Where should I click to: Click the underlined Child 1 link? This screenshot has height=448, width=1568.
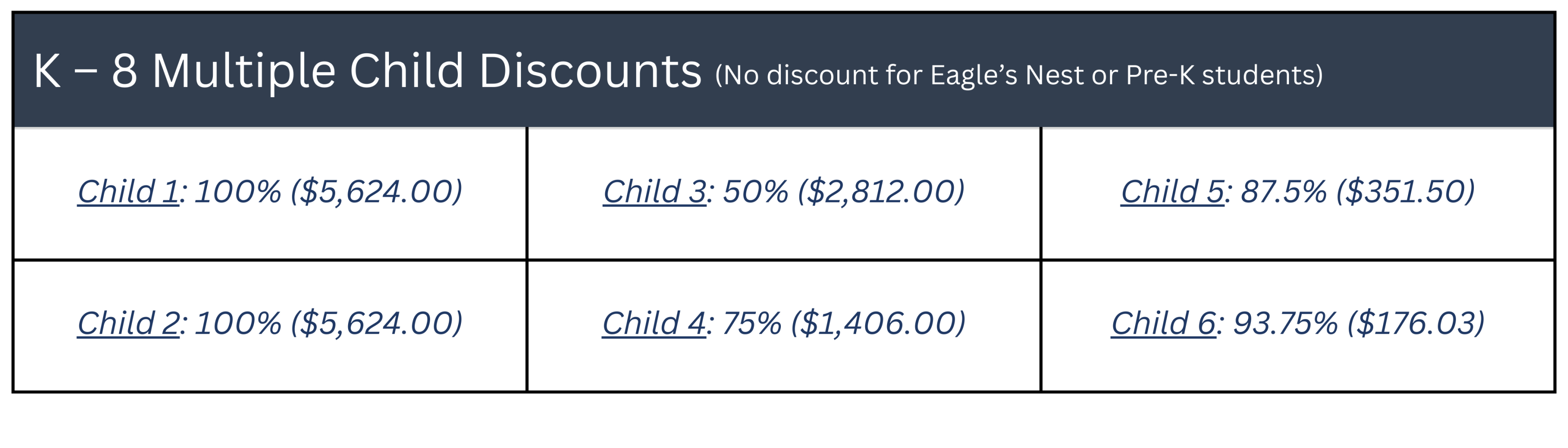pos(128,192)
